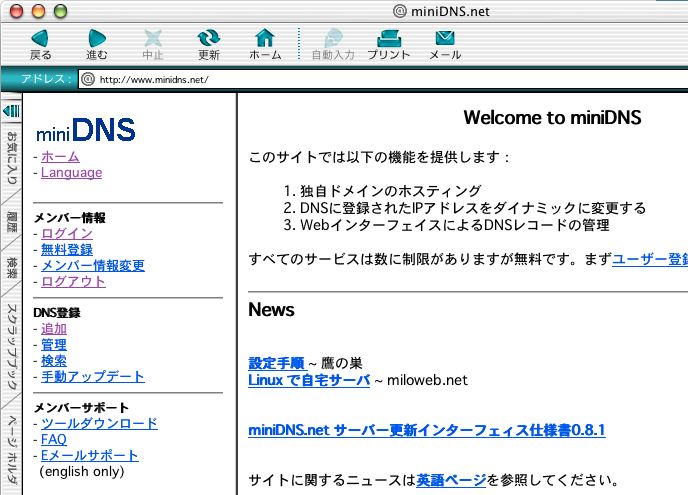Open the ツールダウンロード link
This screenshot has width=688, height=495.
(x=99, y=423)
